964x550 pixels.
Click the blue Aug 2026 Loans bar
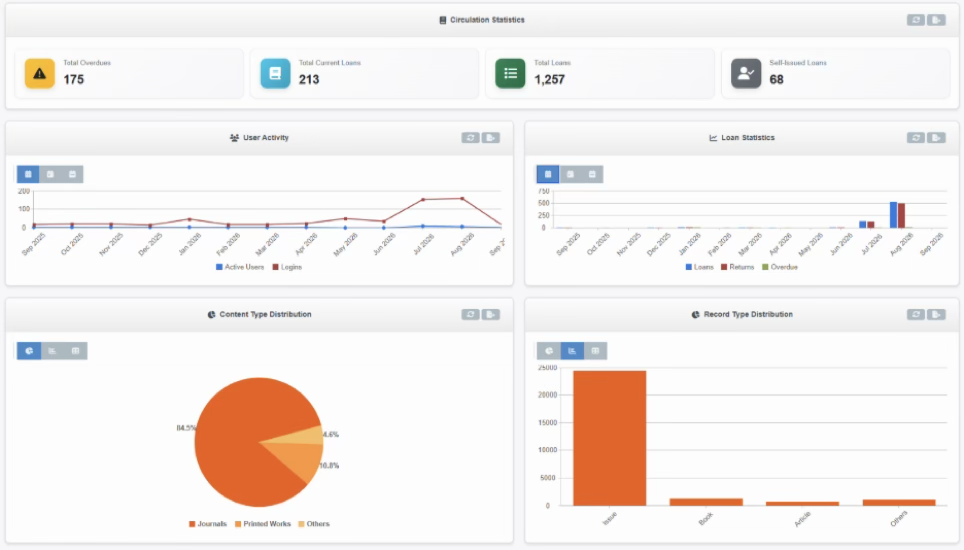[x=893, y=215]
